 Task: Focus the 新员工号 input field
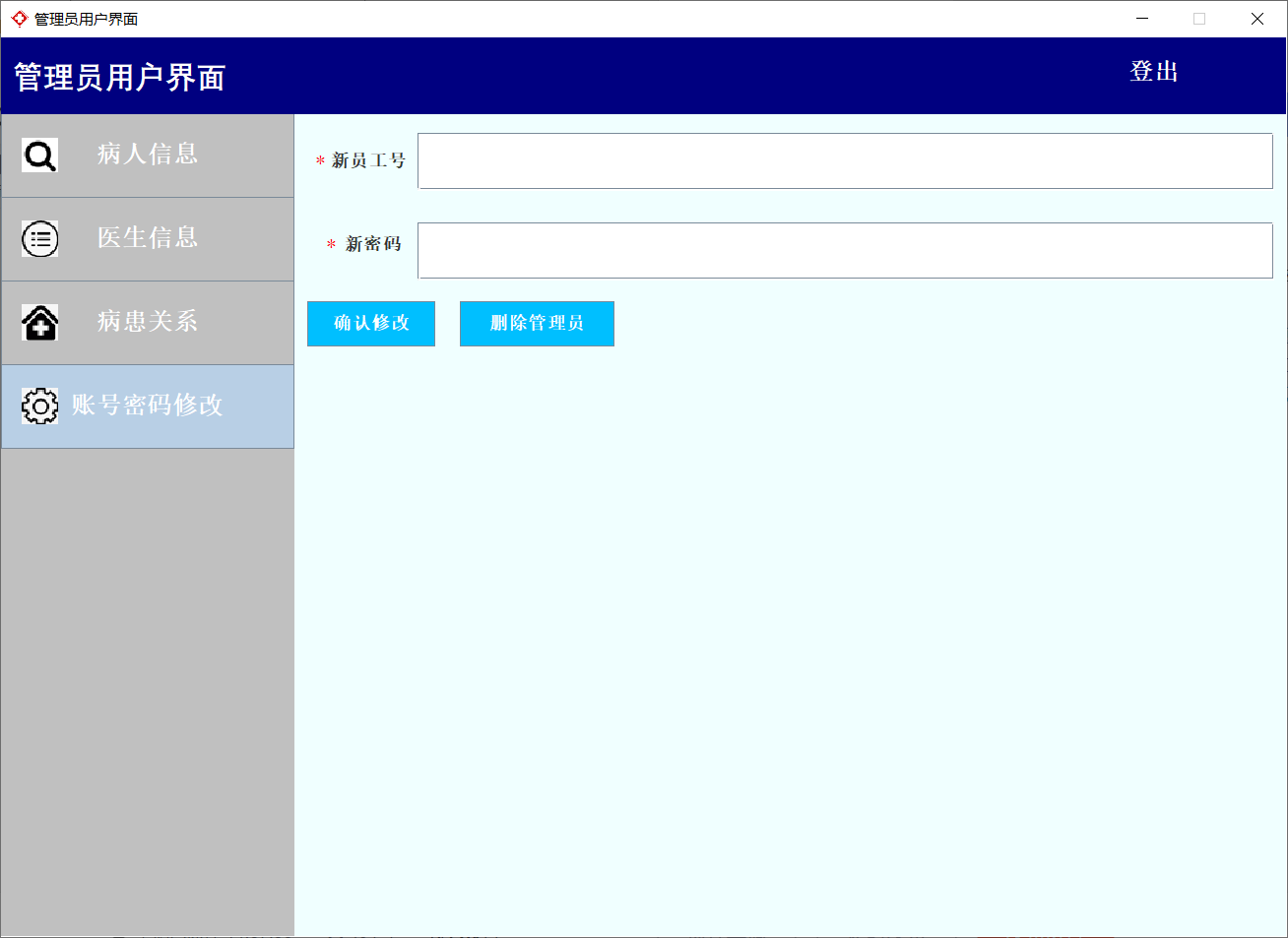(845, 160)
